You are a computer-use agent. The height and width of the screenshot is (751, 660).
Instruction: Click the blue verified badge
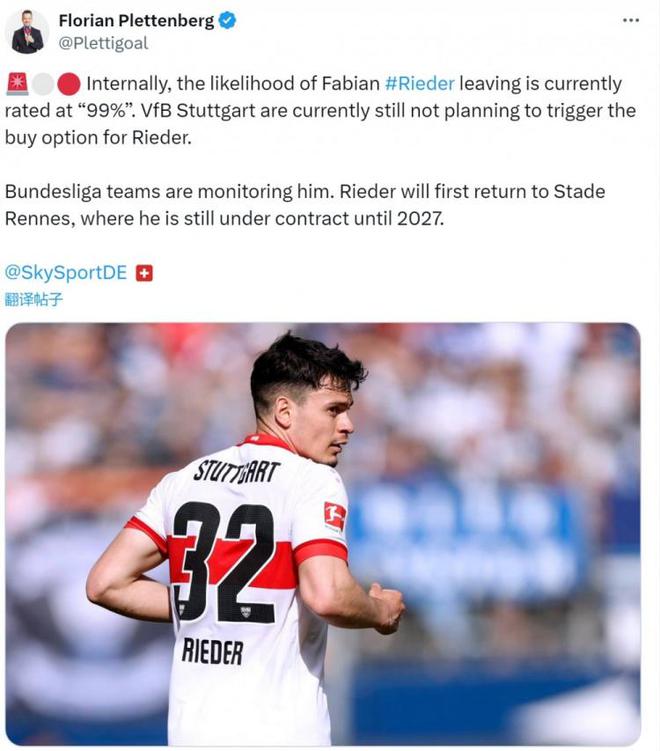pos(228,21)
